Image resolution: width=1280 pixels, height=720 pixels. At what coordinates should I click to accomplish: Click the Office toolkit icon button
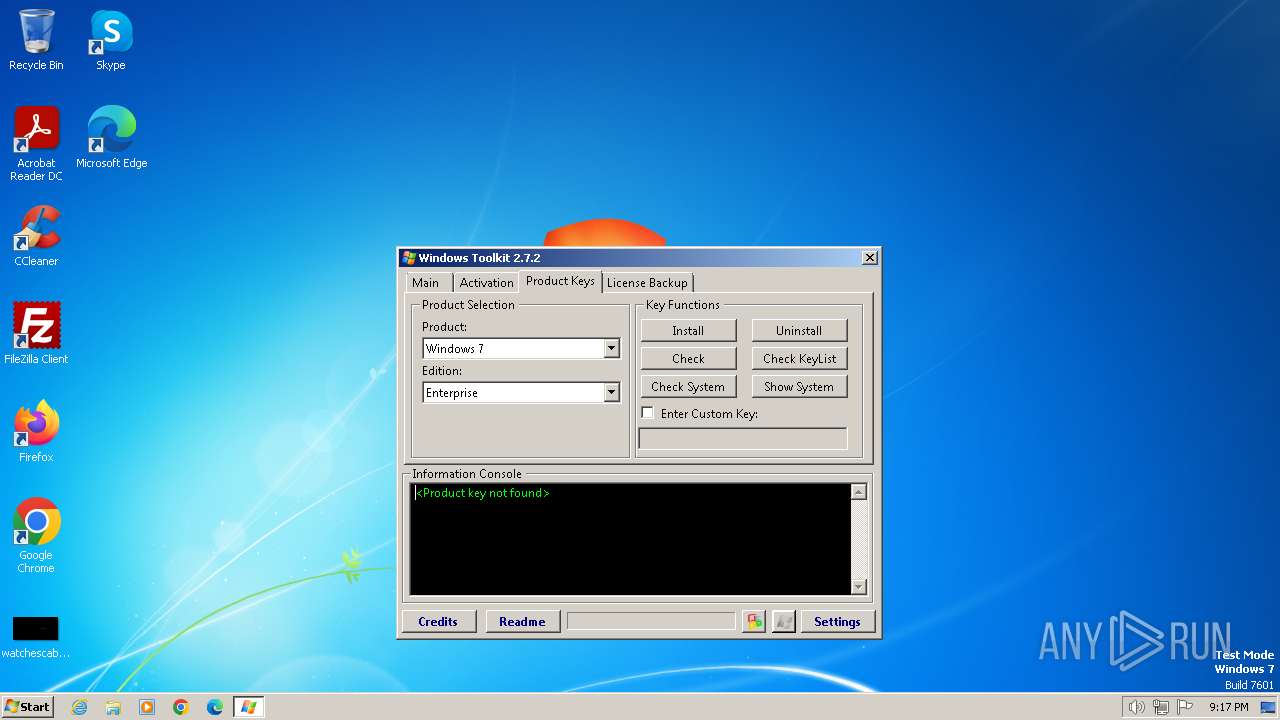point(754,621)
